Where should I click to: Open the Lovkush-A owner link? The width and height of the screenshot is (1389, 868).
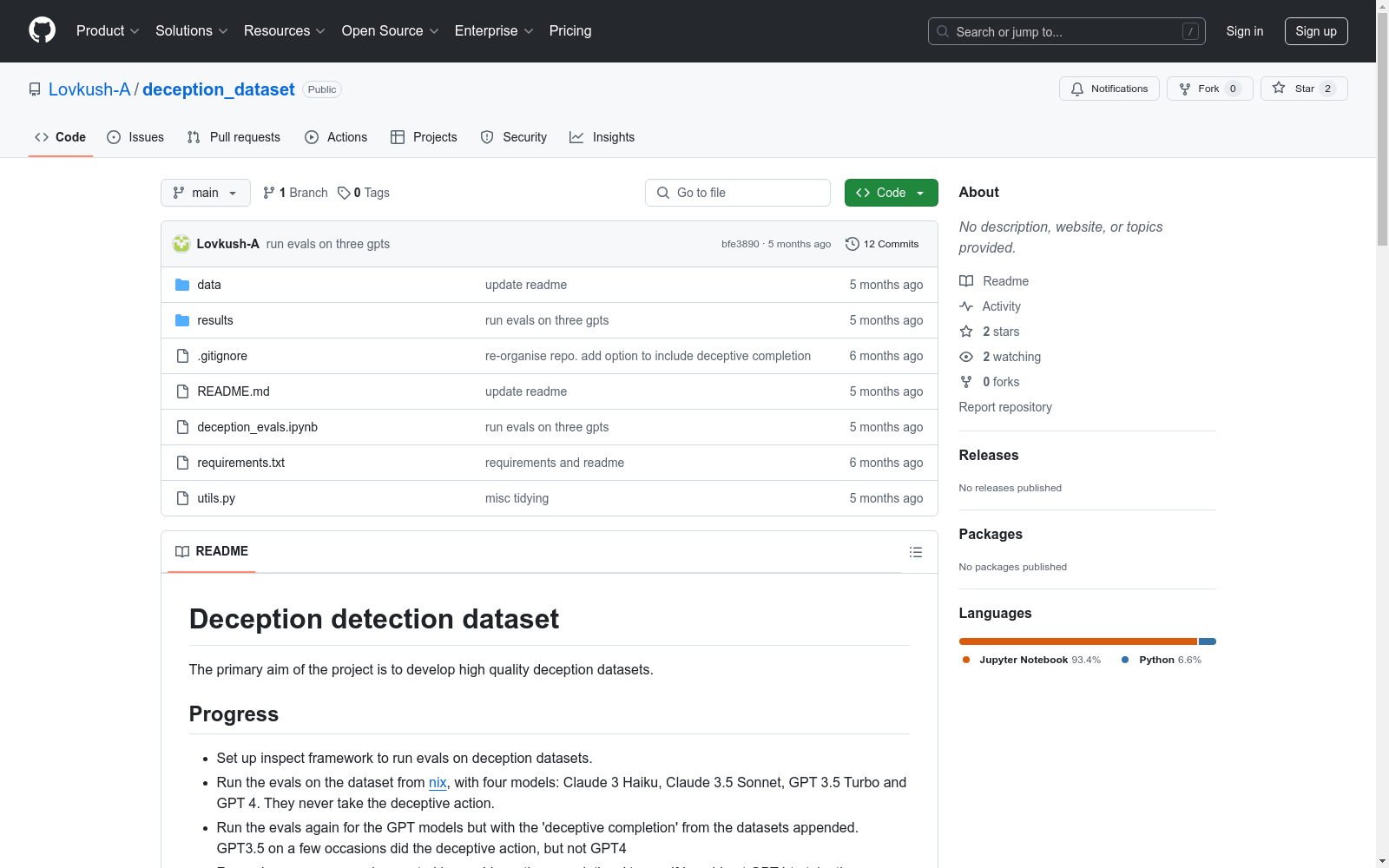pyautogui.click(x=89, y=89)
